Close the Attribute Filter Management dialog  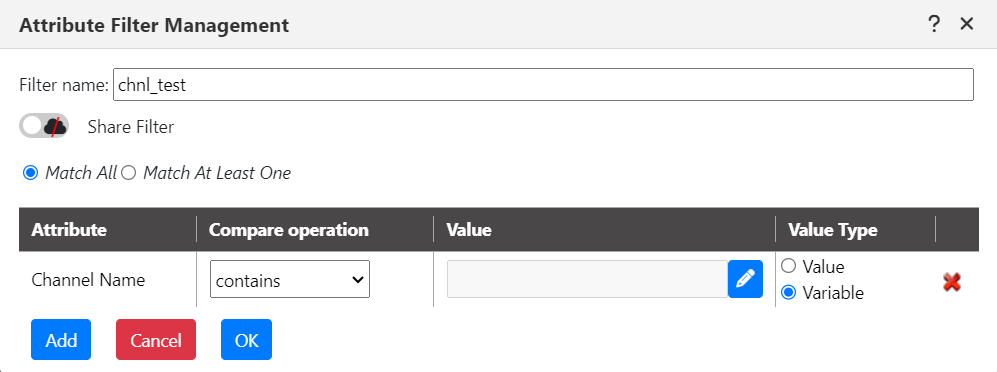click(966, 24)
